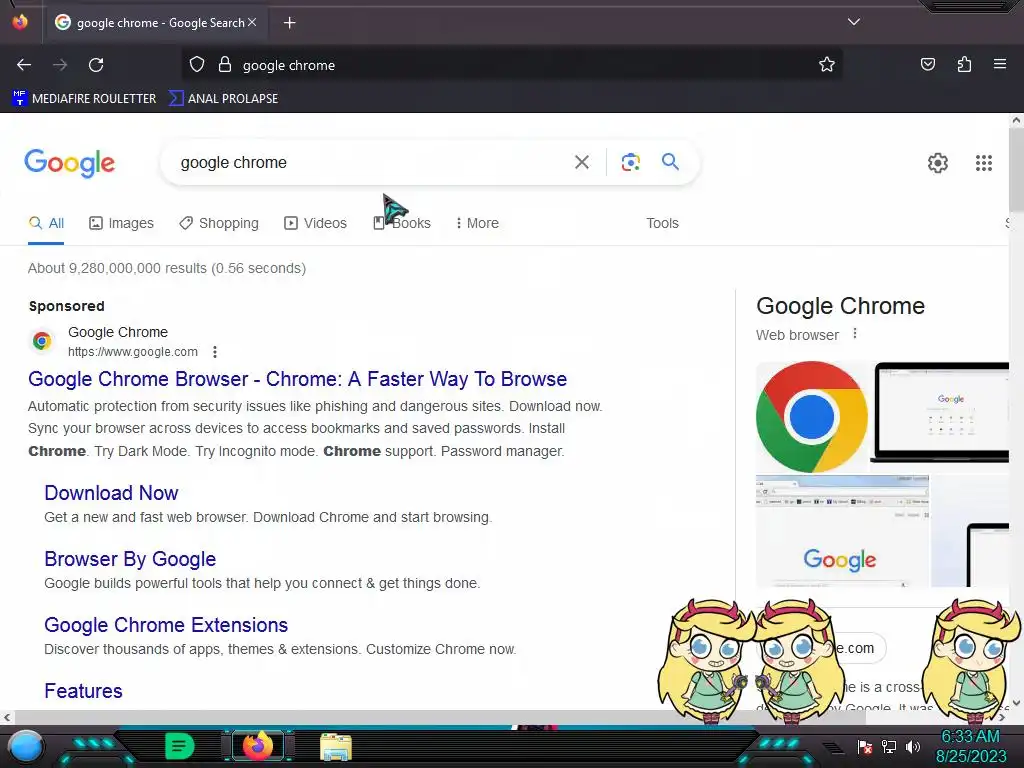Open a new tab with the plus button
This screenshot has width=1024, height=768.
(x=289, y=23)
